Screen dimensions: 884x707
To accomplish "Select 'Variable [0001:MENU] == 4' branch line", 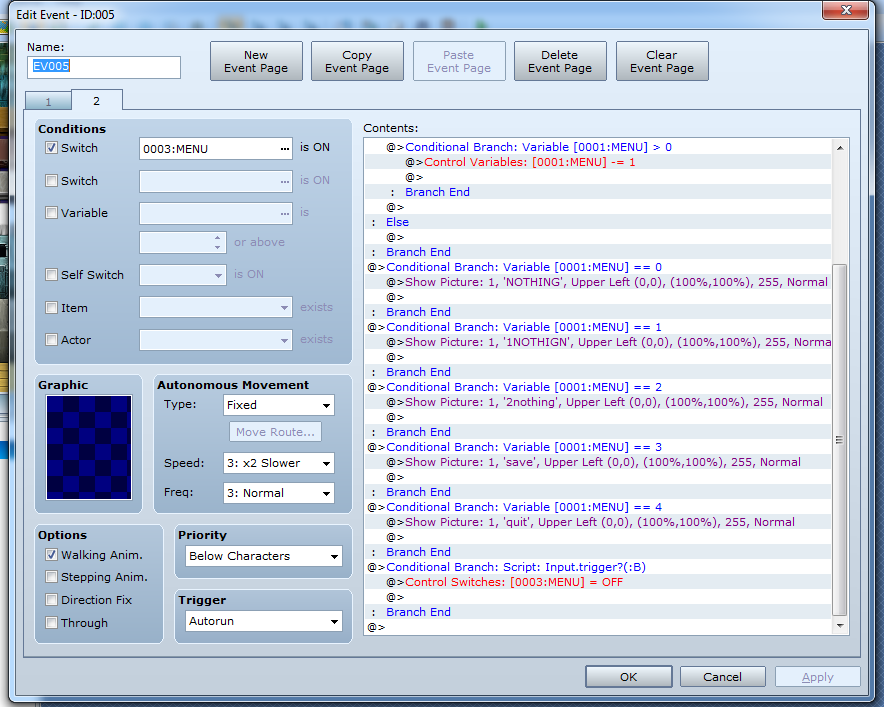I will 598,507.
